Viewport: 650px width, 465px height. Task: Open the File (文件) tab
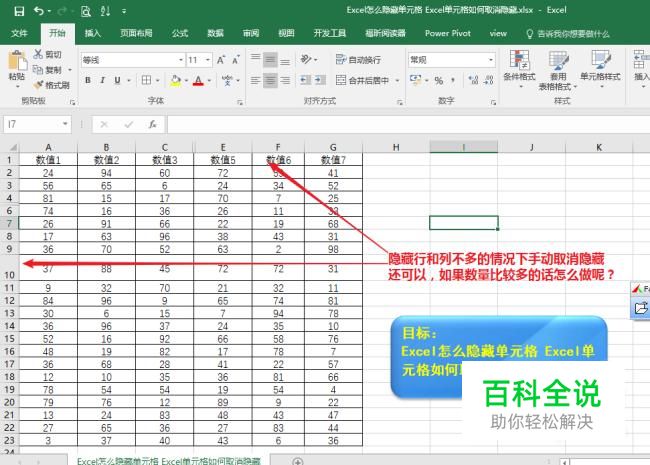(19, 33)
